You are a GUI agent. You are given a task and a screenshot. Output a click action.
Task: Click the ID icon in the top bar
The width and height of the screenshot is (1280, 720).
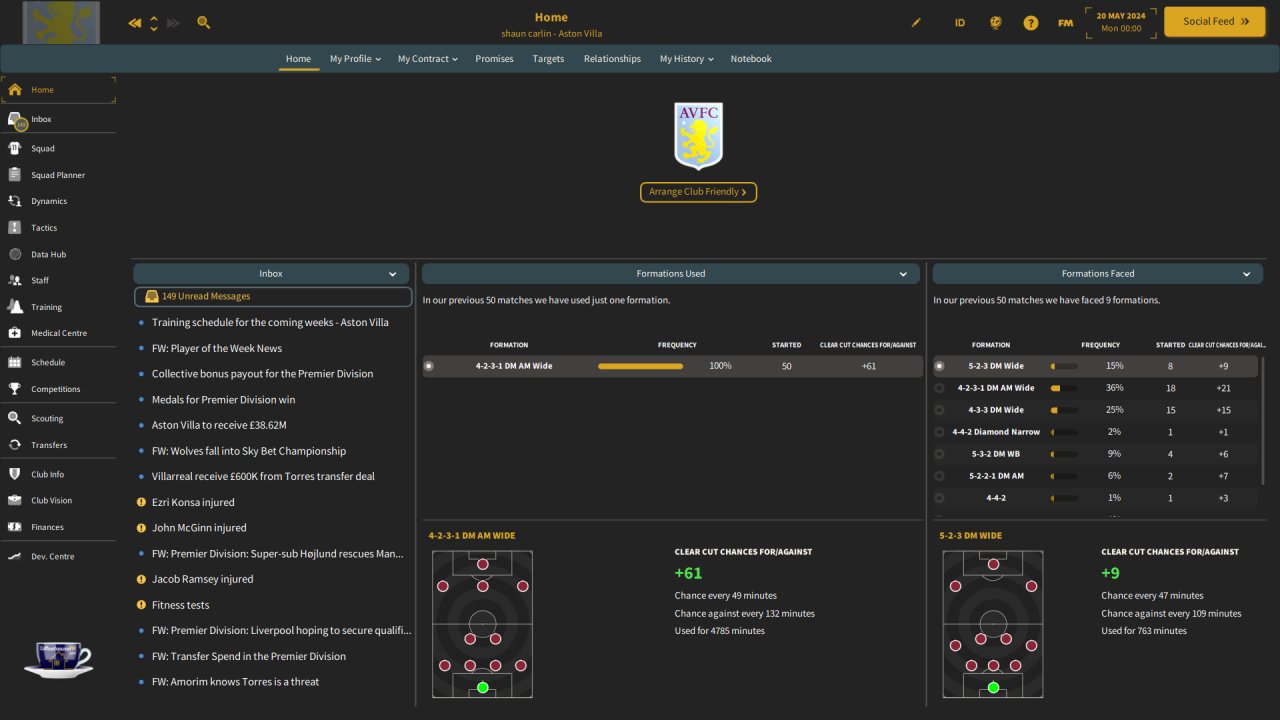960,22
